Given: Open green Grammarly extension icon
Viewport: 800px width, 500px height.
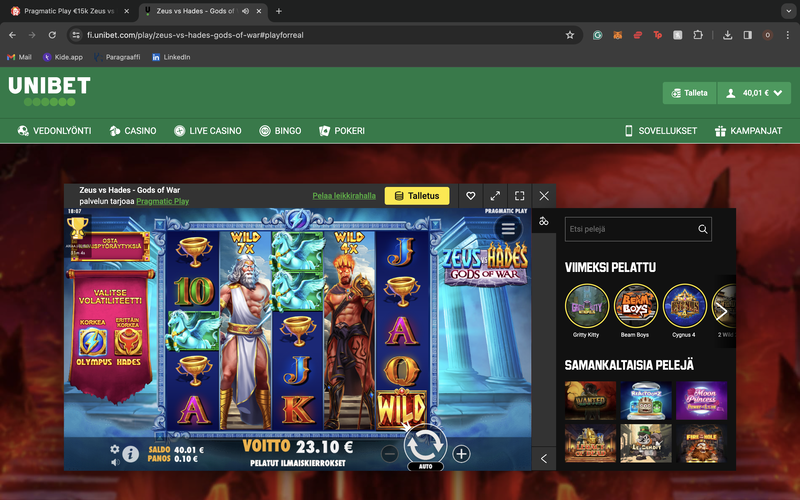Looking at the screenshot, I should 597,35.
